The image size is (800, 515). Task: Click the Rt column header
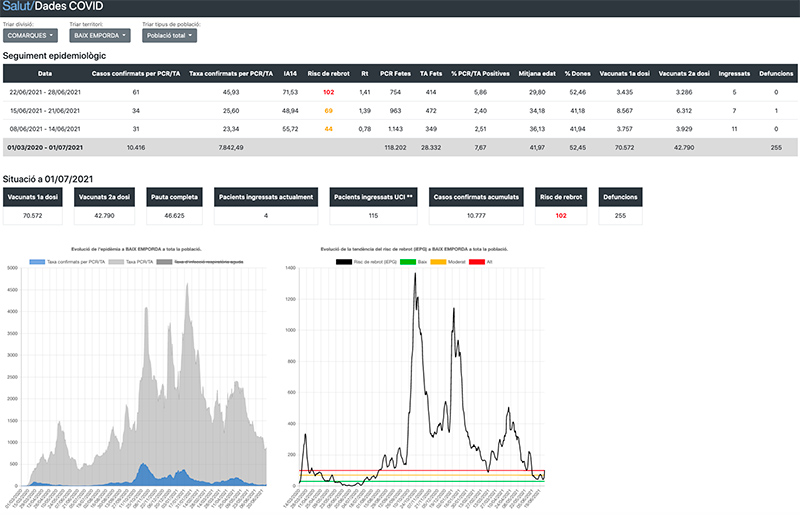click(x=365, y=73)
